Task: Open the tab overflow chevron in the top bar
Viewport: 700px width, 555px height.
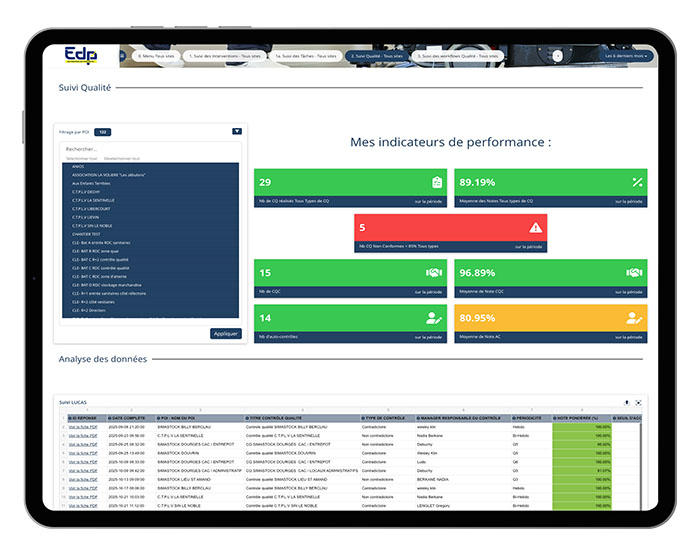Action: [557, 56]
